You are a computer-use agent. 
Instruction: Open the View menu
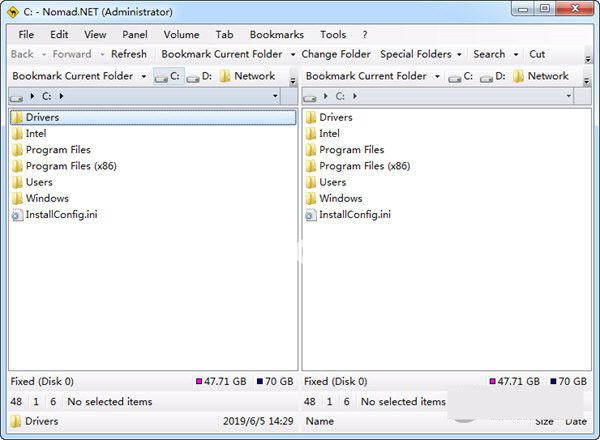click(x=95, y=34)
